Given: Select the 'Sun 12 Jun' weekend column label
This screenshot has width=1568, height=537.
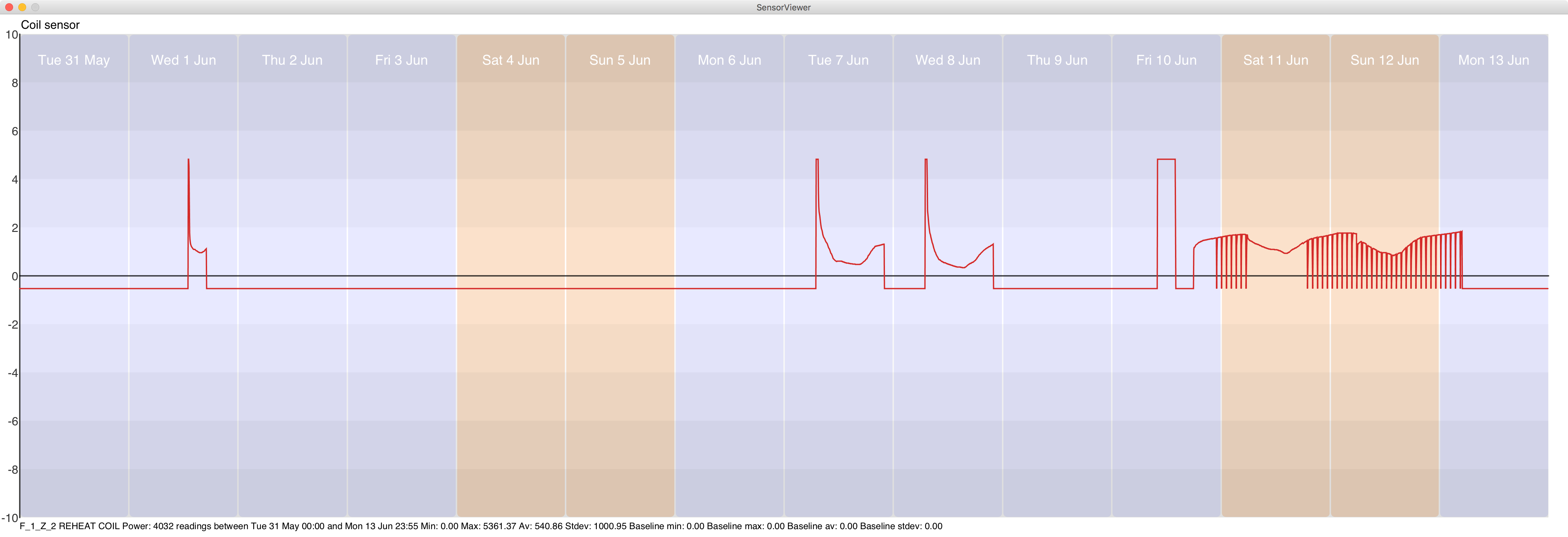Looking at the screenshot, I should click(x=1385, y=60).
